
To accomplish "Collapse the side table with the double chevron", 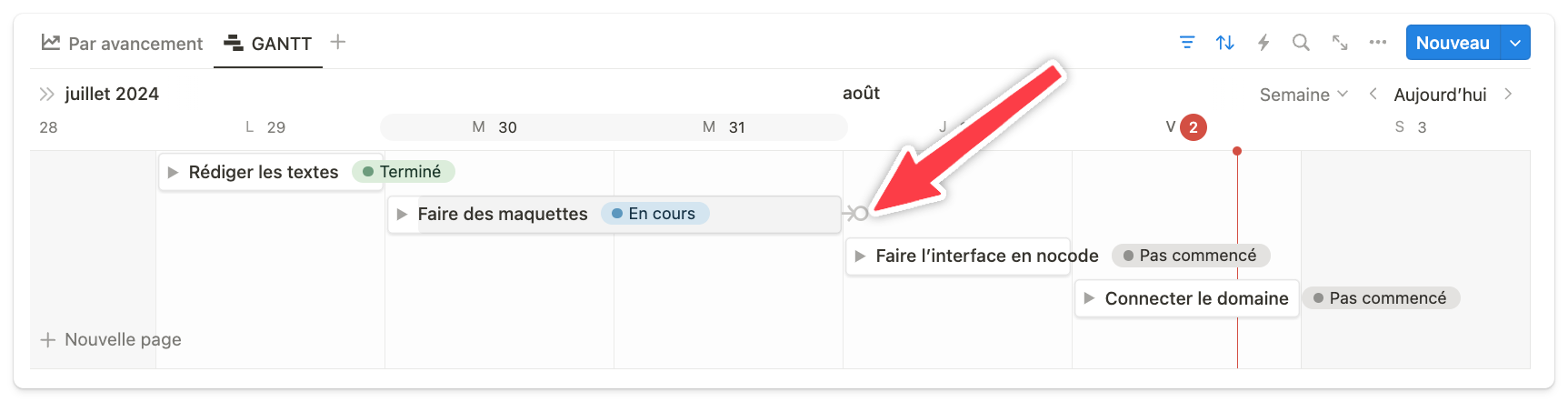I will coord(47,94).
